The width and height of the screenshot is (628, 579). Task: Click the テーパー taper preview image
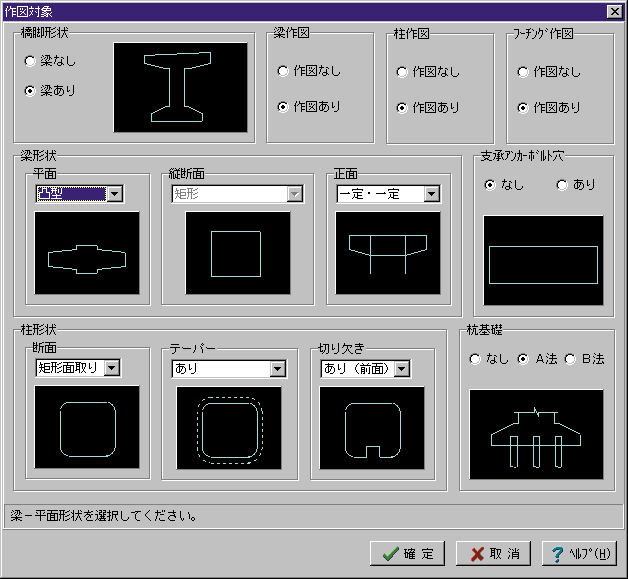pyautogui.click(x=230, y=427)
